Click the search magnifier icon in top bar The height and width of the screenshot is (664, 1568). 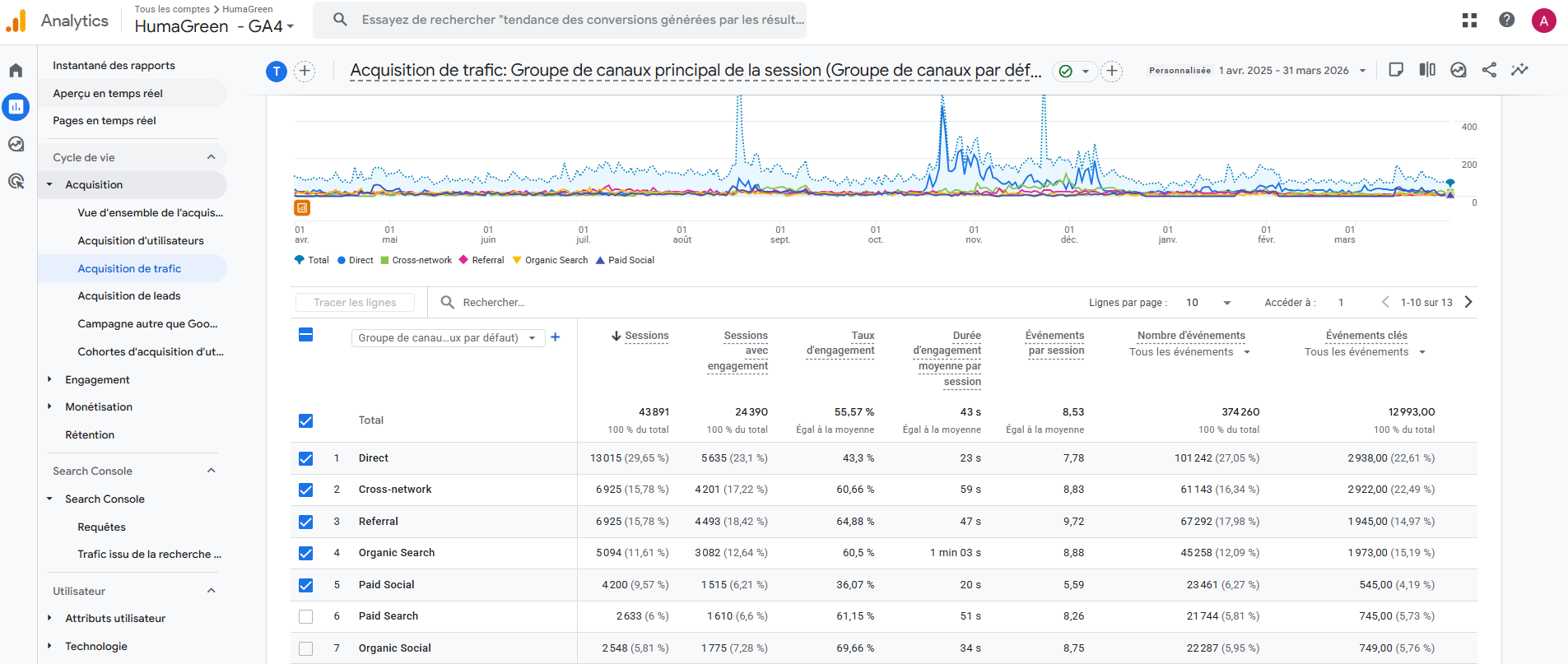(340, 19)
